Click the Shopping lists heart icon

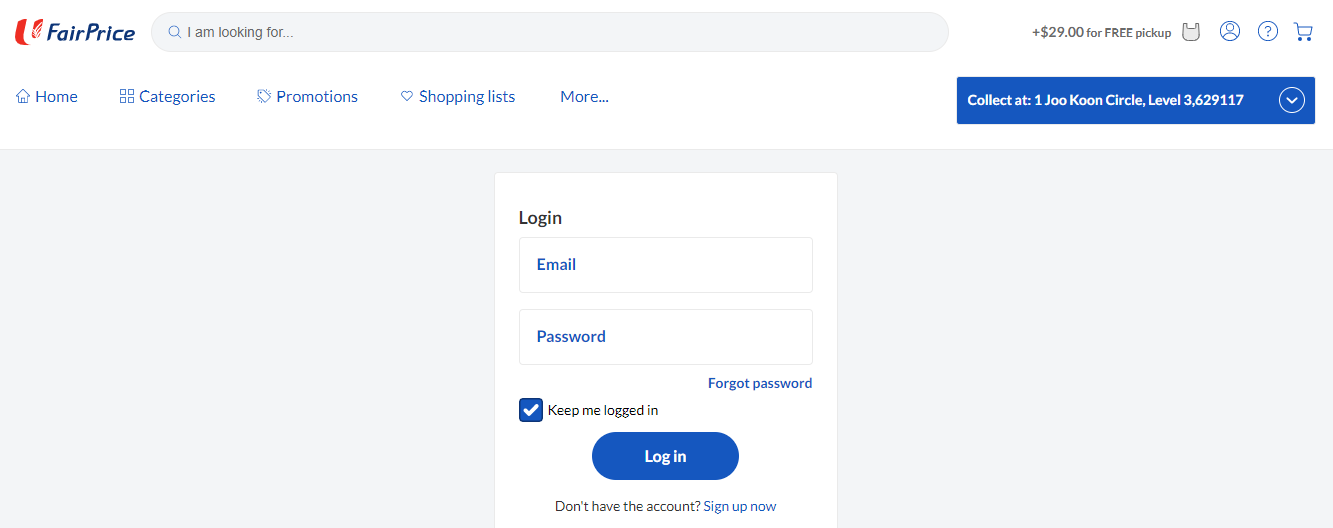pos(407,96)
